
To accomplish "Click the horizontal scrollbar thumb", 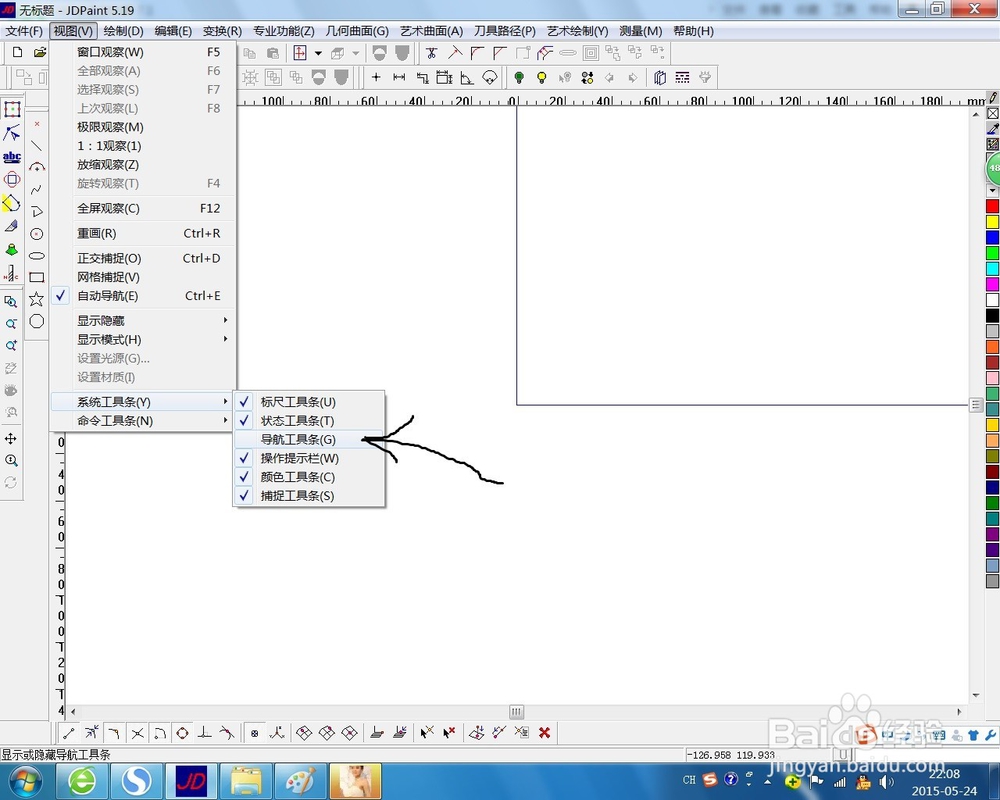I will coord(517,711).
